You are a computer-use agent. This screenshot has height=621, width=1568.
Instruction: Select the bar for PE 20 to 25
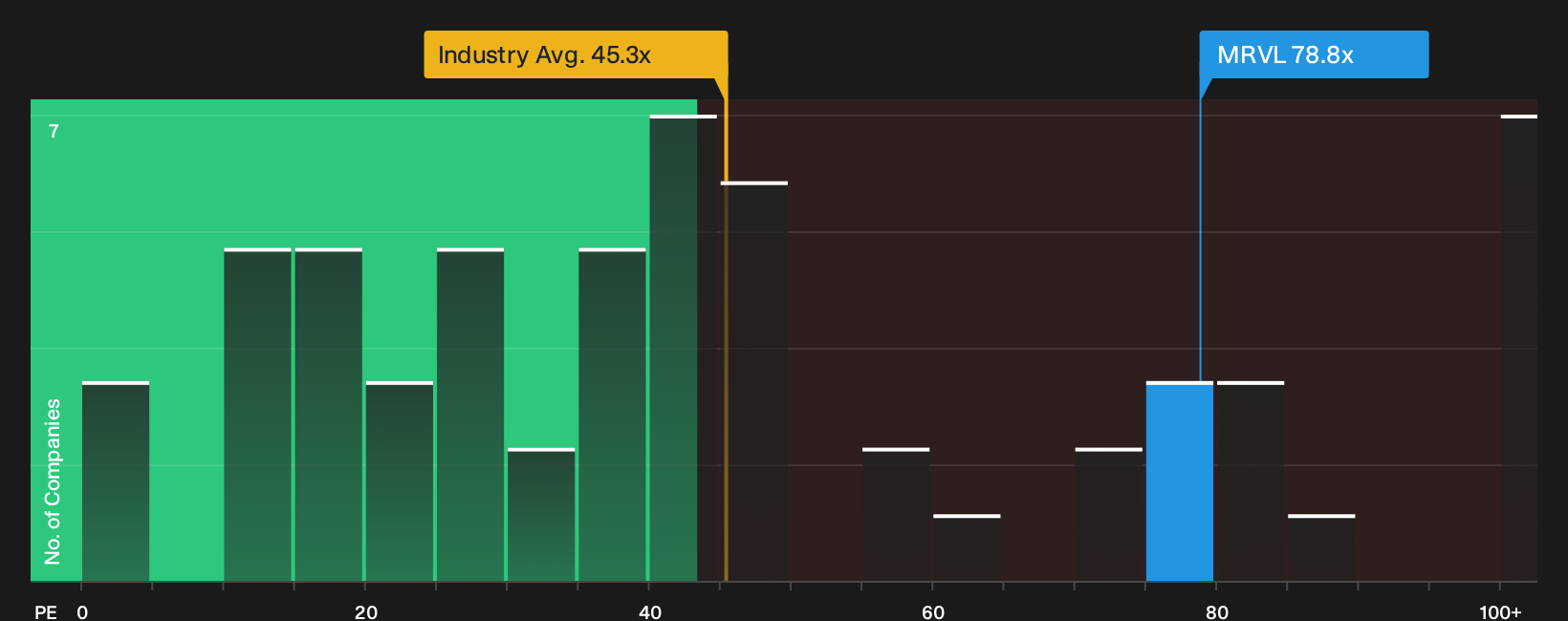(400, 482)
